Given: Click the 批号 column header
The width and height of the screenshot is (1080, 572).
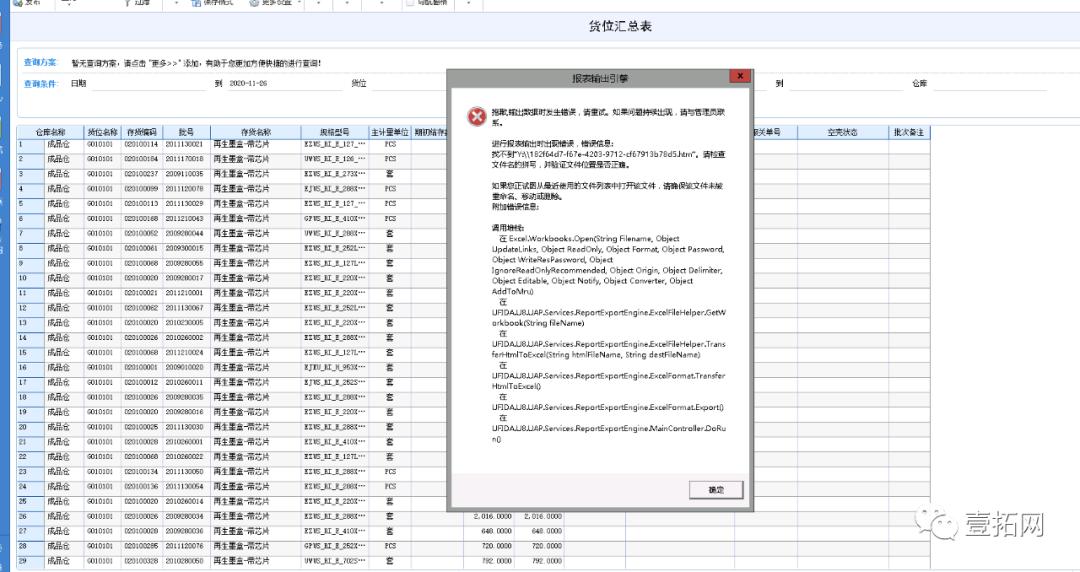Looking at the screenshot, I should click(186, 132).
